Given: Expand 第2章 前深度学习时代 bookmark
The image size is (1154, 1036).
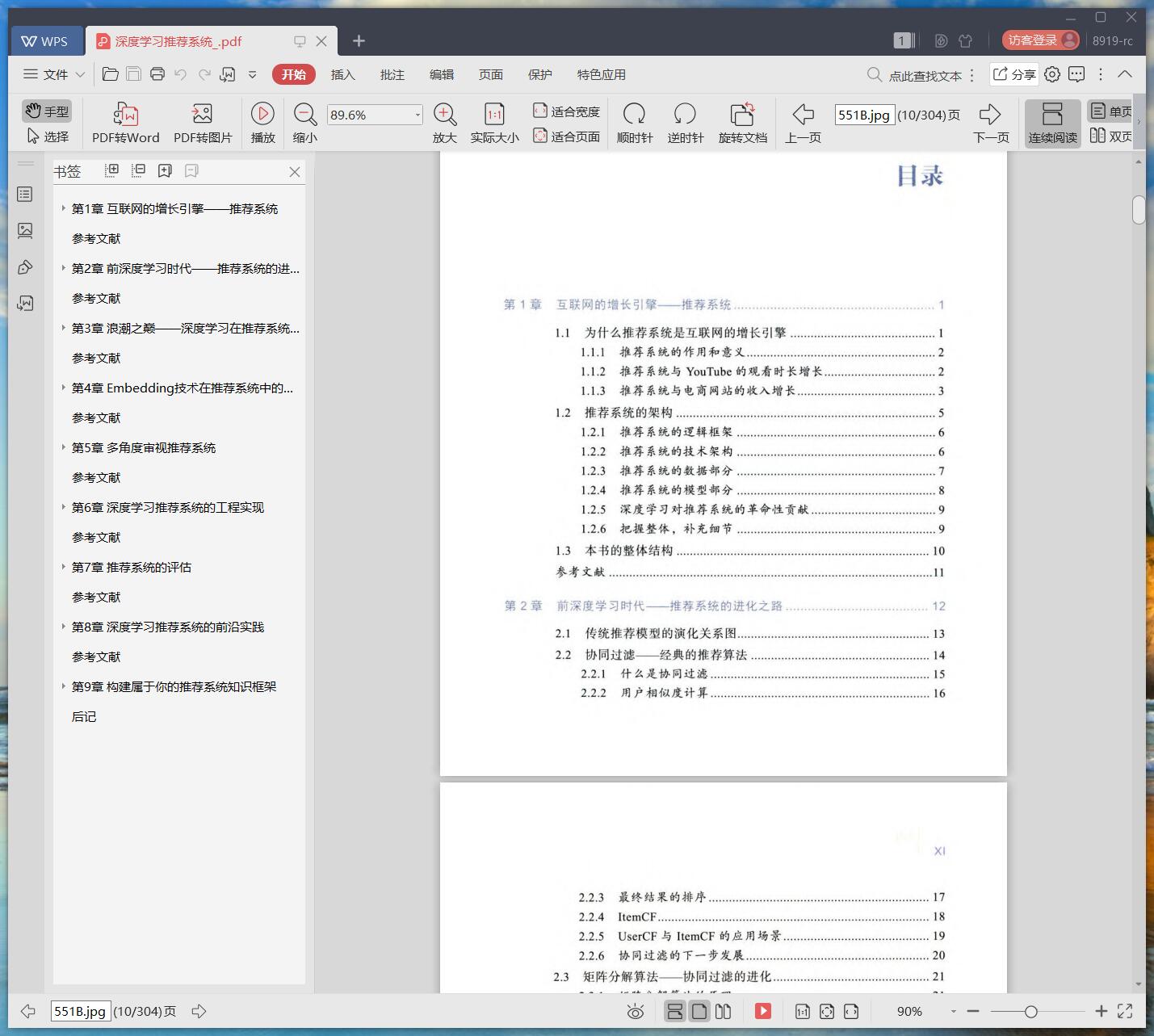Looking at the screenshot, I should [64, 268].
